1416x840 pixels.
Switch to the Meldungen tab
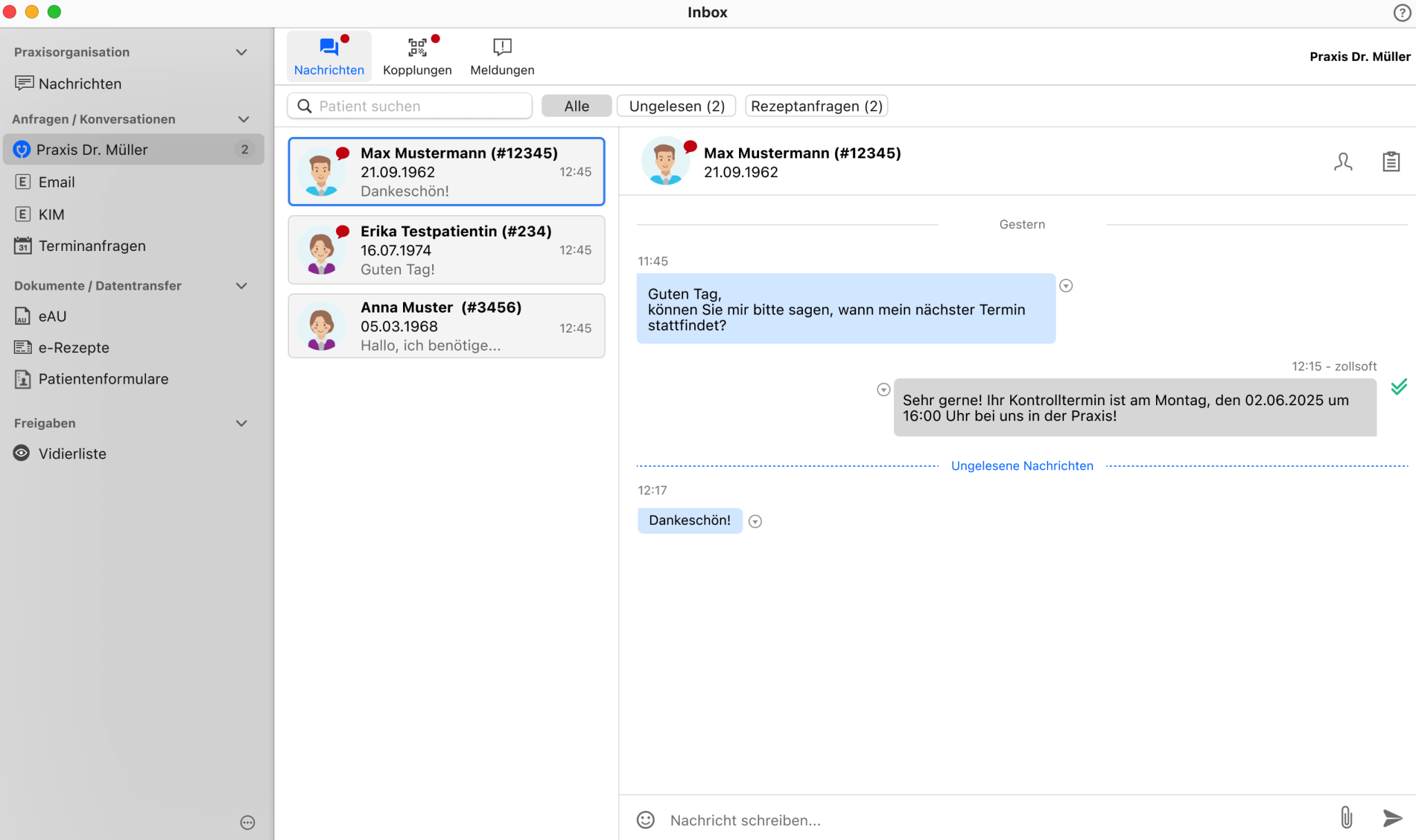click(502, 56)
